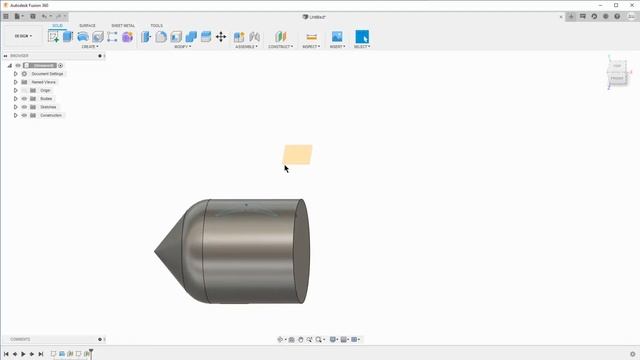Click the Insert image icon
The image size is (640, 360).
[x=337, y=37]
